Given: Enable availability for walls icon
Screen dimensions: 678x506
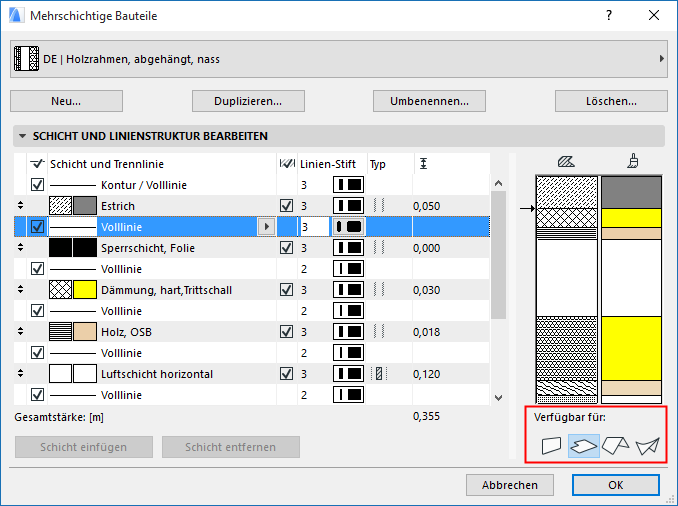Looking at the screenshot, I should click(x=551, y=445).
